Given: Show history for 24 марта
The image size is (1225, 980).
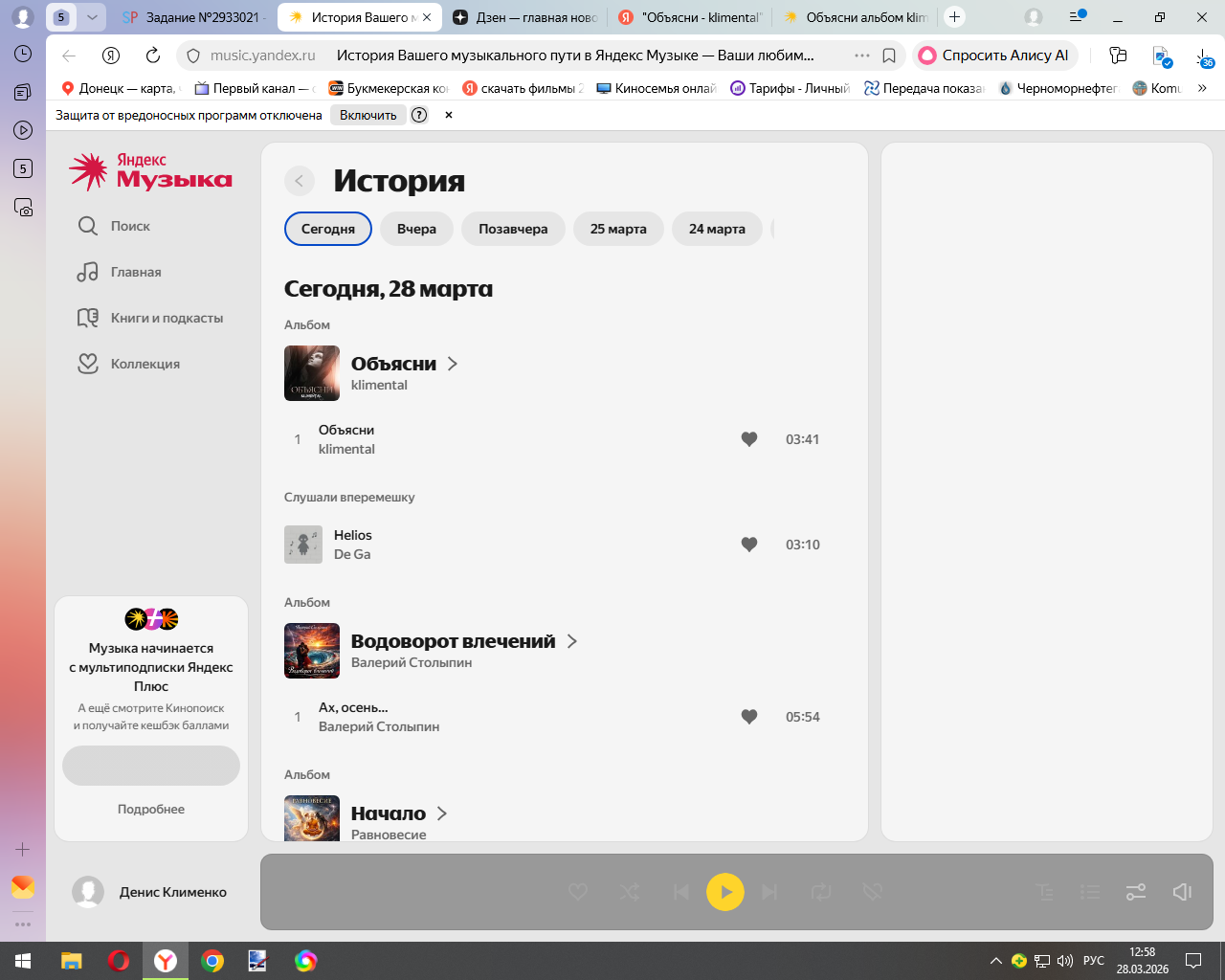Looking at the screenshot, I should (717, 229).
